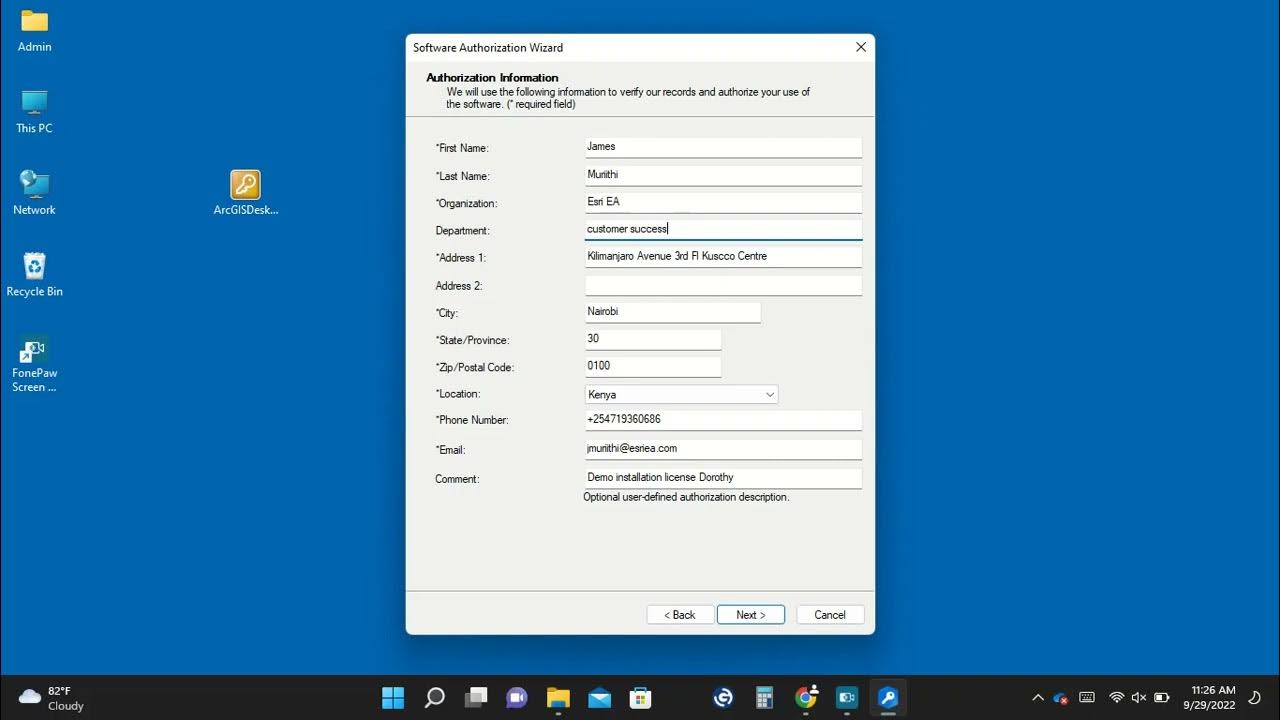Click the Cancel button
Screen dimensions: 1280x720
[x=830, y=615]
